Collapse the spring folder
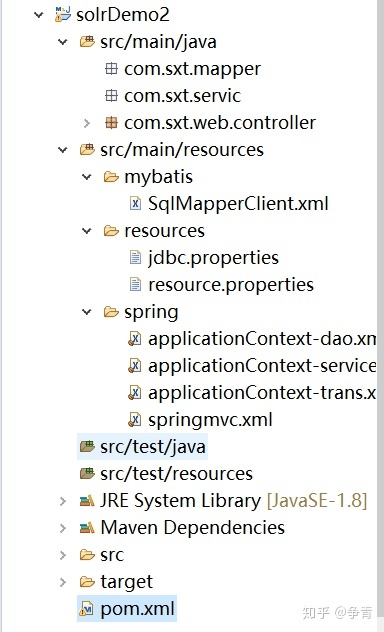 (87, 312)
